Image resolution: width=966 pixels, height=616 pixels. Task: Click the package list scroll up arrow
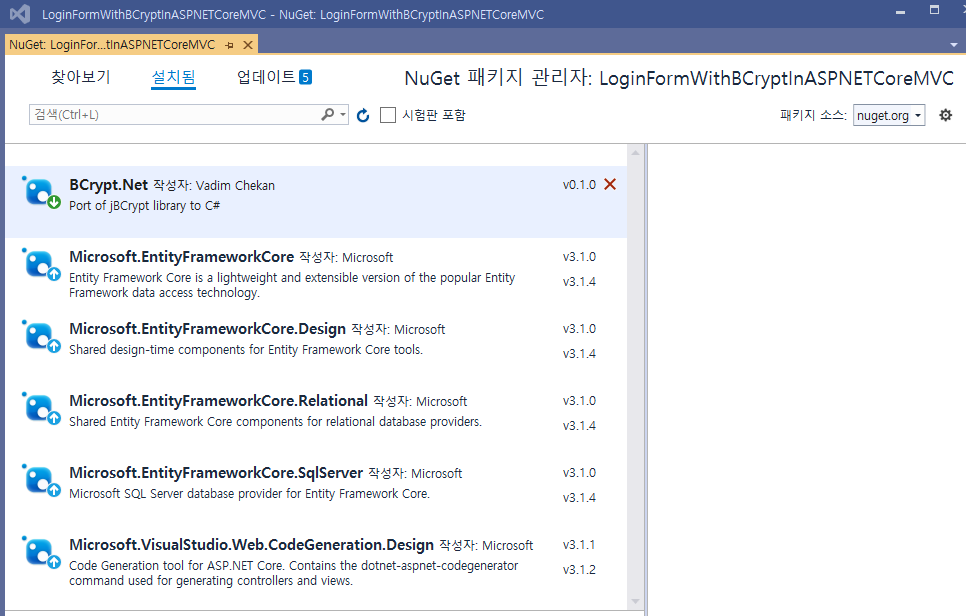(x=635, y=152)
